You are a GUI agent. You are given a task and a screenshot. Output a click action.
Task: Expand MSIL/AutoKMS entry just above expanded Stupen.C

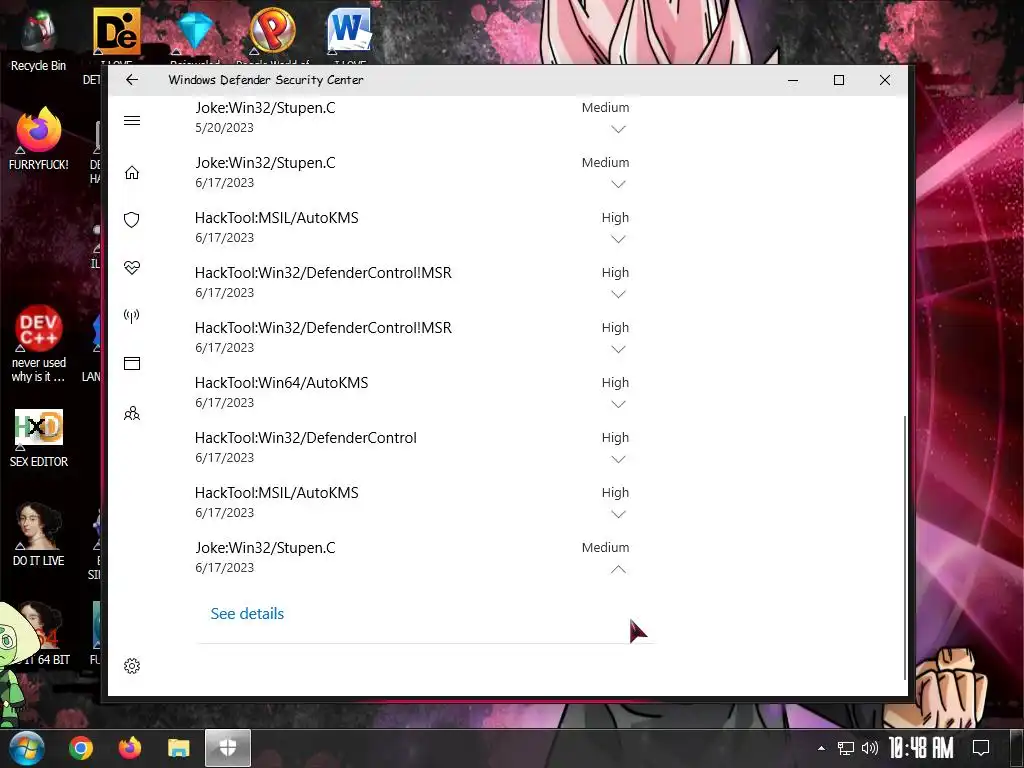pyautogui.click(x=618, y=514)
